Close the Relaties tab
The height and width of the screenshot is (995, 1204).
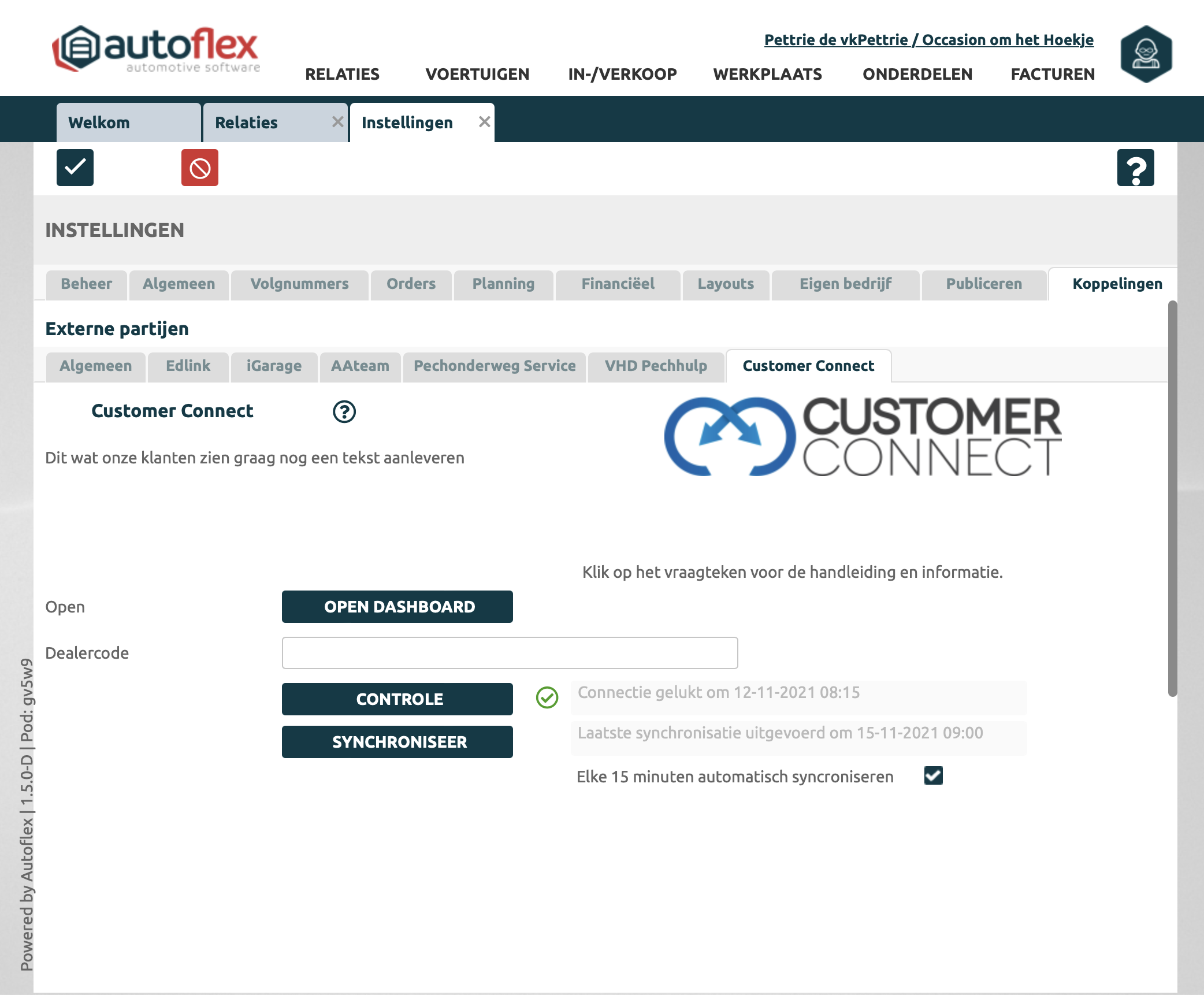pyautogui.click(x=337, y=122)
